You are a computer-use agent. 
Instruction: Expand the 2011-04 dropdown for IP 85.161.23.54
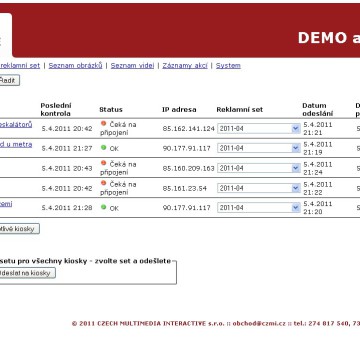click(259, 188)
